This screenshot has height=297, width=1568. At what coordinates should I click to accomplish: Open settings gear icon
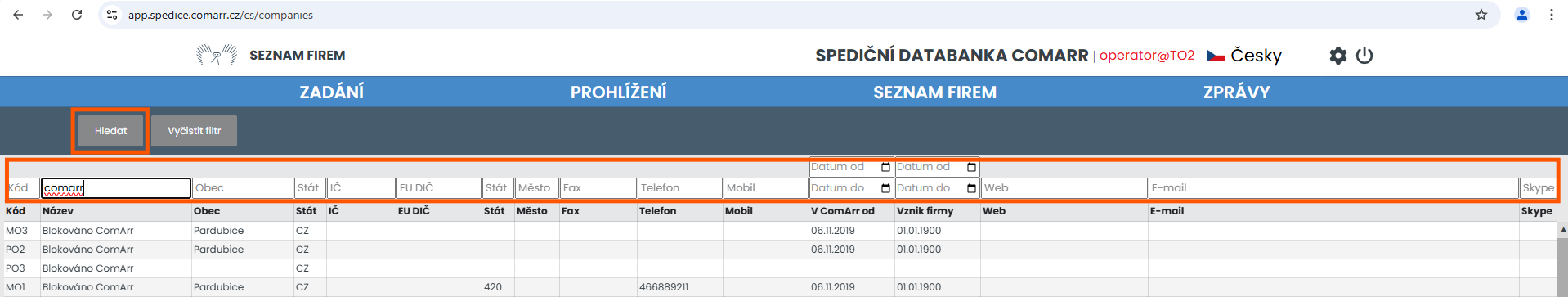coord(1337,56)
